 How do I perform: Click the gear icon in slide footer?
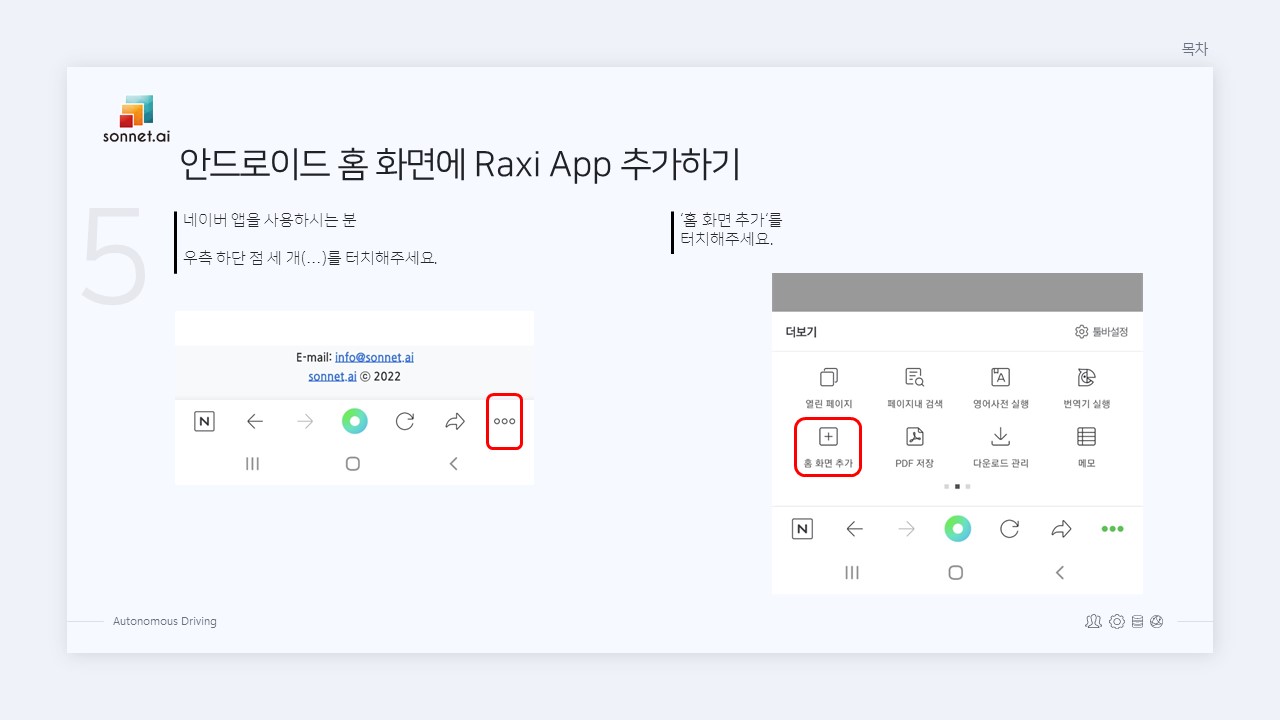[x=1117, y=621]
